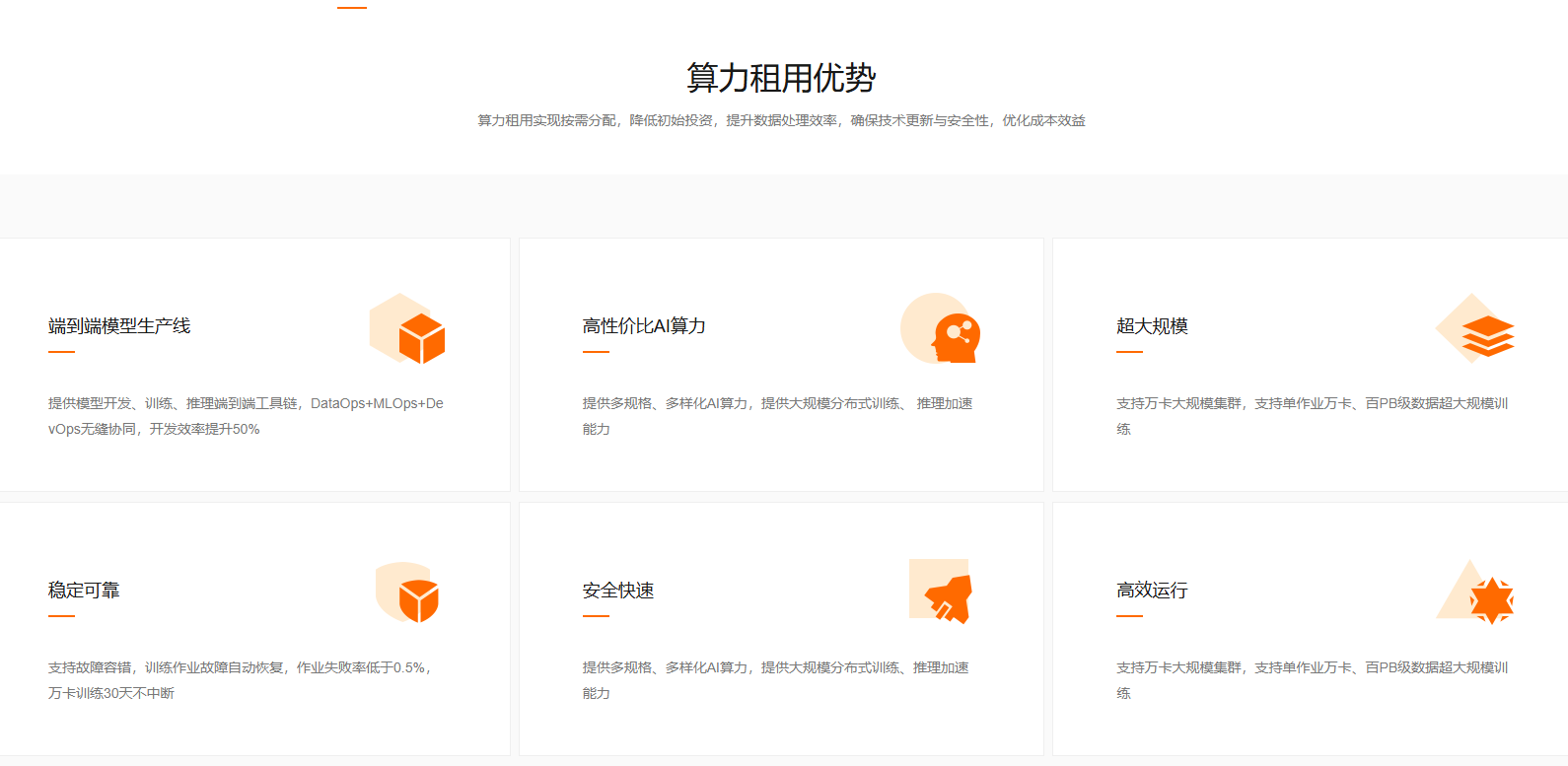The width and height of the screenshot is (1568, 766).
Task: Select the 安全快速 card heading
Action: pos(618,591)
